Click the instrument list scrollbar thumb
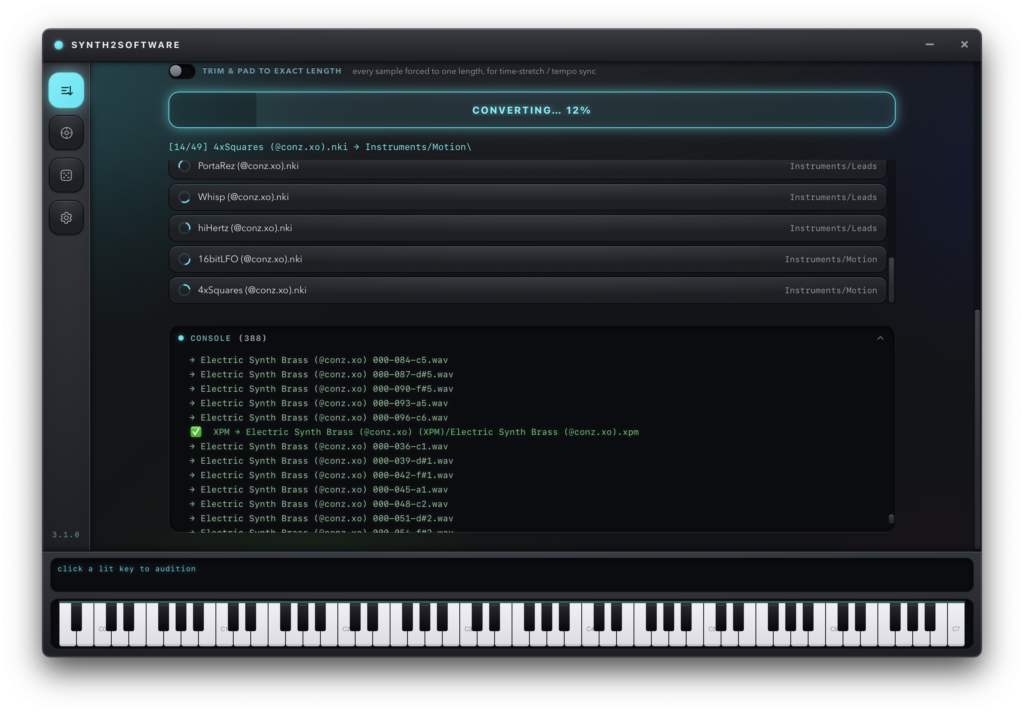This screenshot has height=713, width=1024. click(x=891, y=279)
